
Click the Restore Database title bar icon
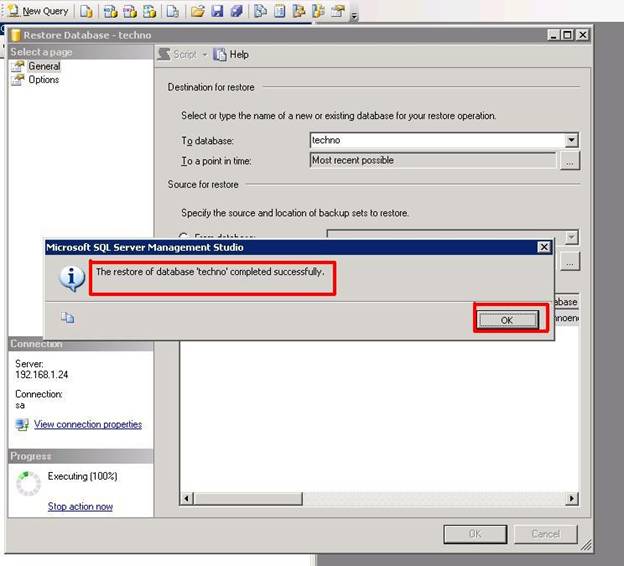[x=16, y=35]
